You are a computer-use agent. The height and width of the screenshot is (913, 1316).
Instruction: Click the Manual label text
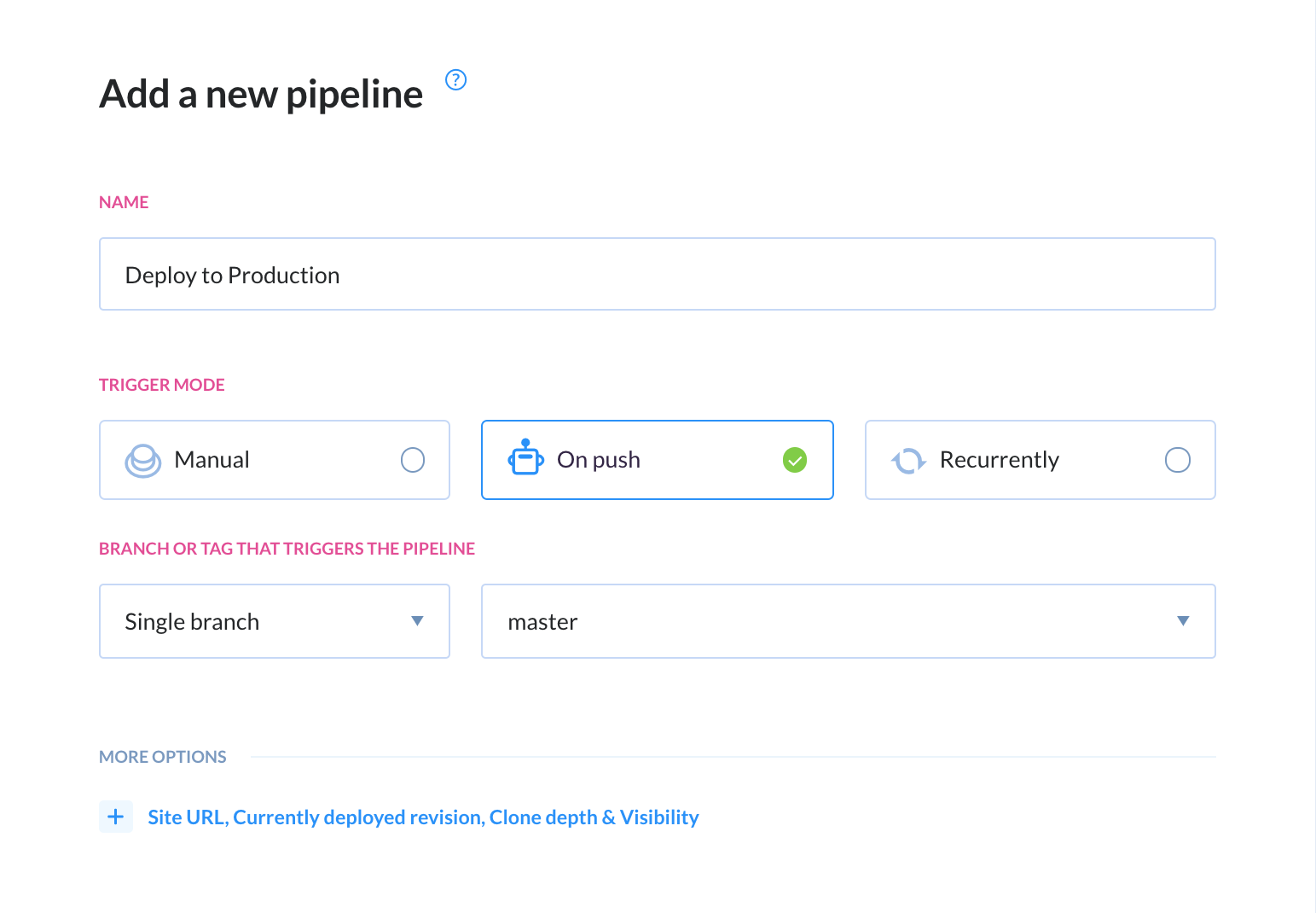click(212, 460)
